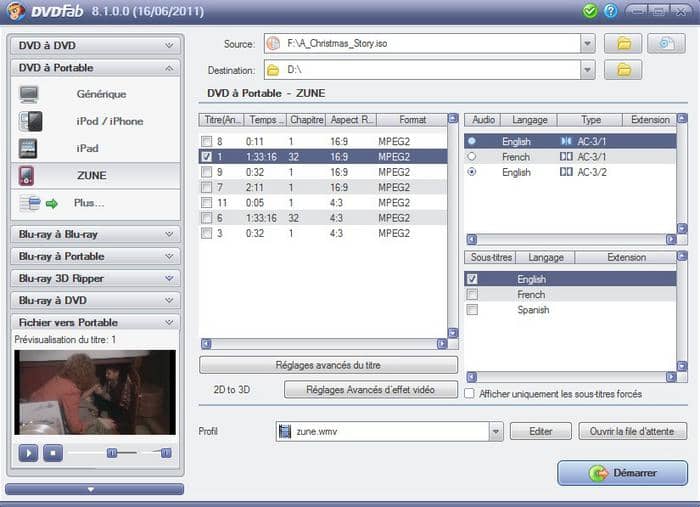Click the corner icon of title list header

pos(453,118)
